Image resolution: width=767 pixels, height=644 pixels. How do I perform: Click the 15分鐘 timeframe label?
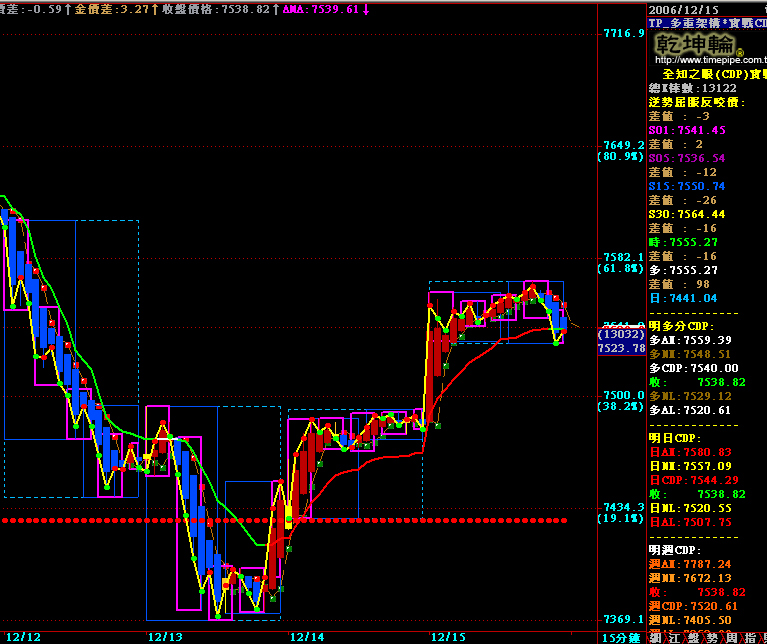[620, 637]
